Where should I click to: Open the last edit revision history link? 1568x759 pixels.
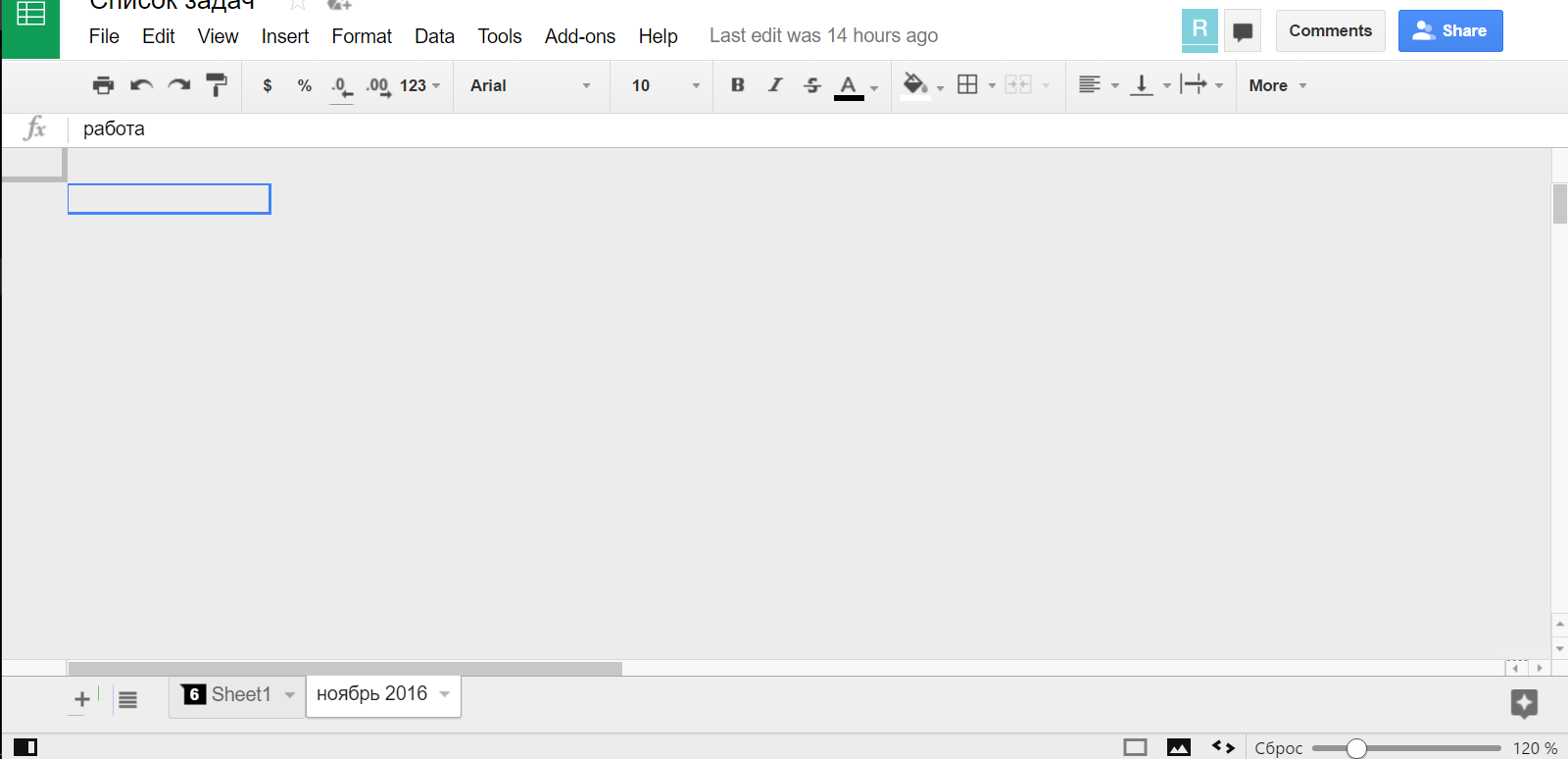823,36
